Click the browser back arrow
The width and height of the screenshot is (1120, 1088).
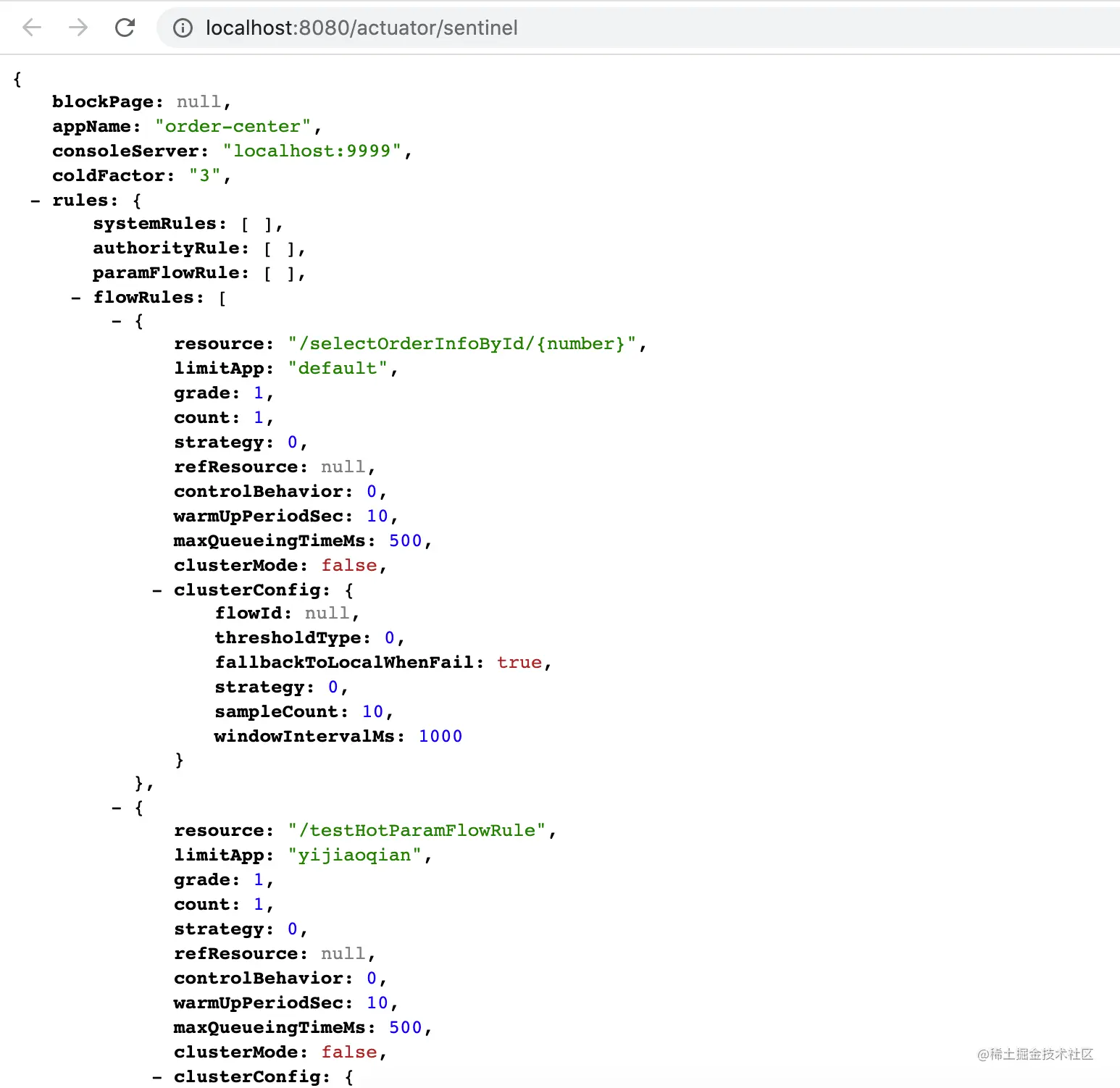pos(32,28)
